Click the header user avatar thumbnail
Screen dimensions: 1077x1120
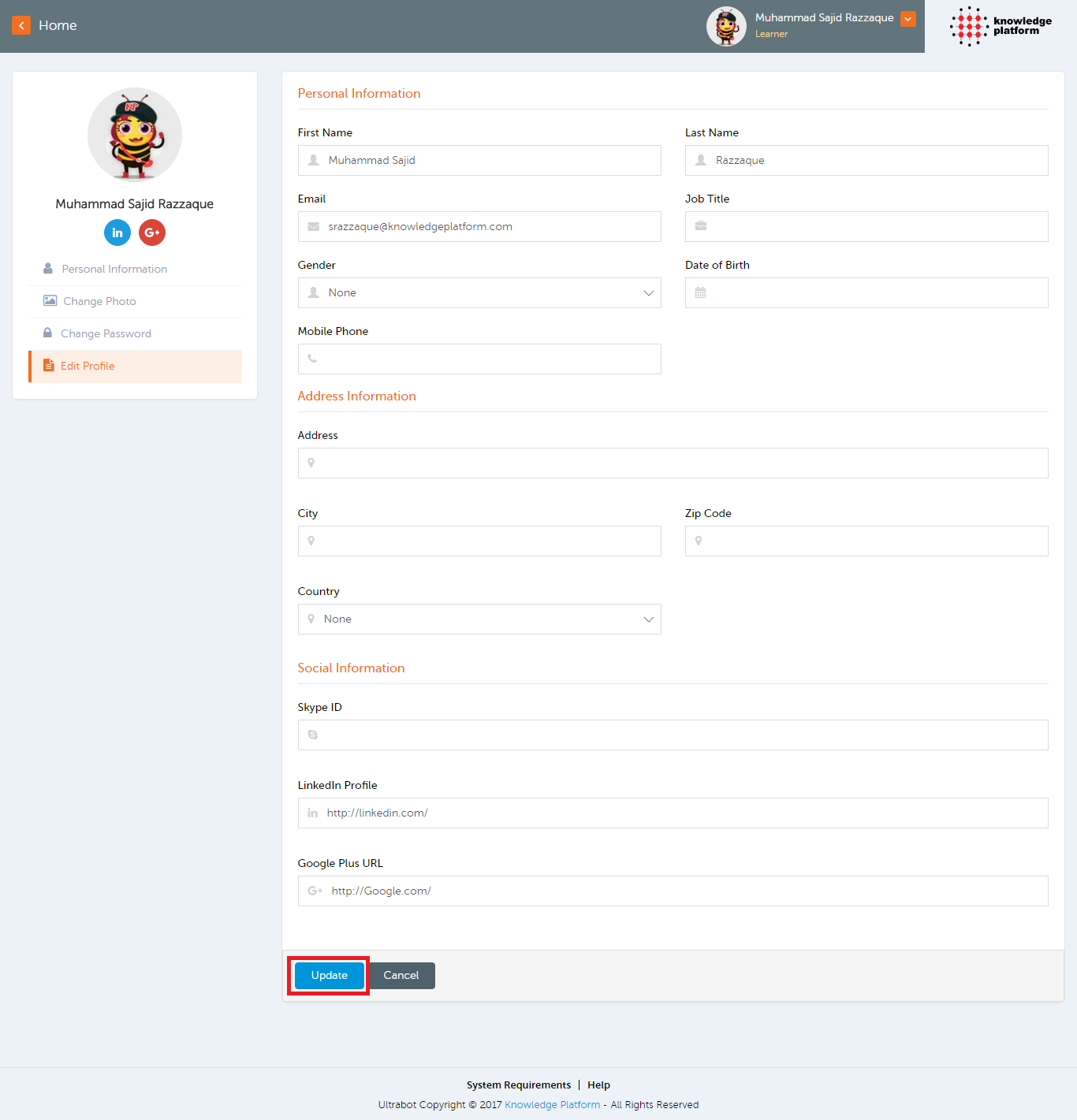click(x=726, y=27)
